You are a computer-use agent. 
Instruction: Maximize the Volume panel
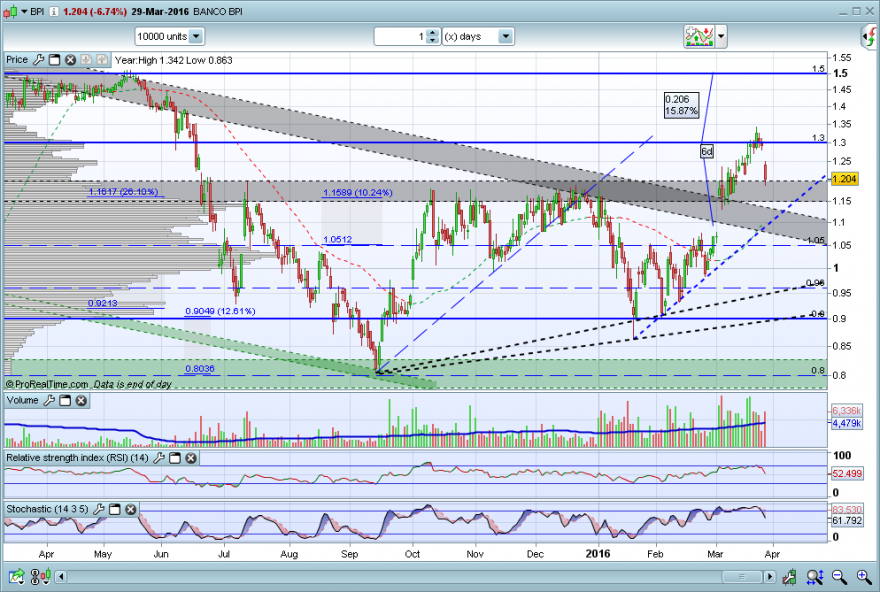[65, 401]
